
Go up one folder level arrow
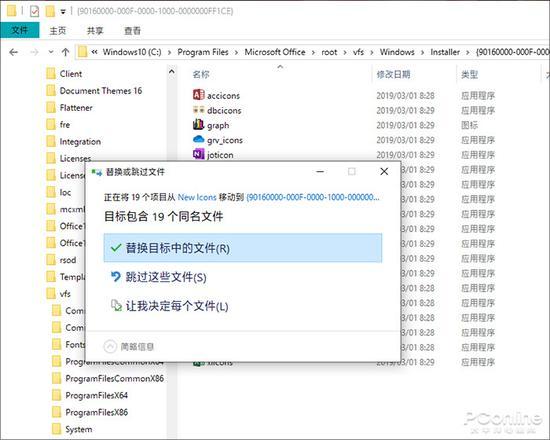point(65,52)
